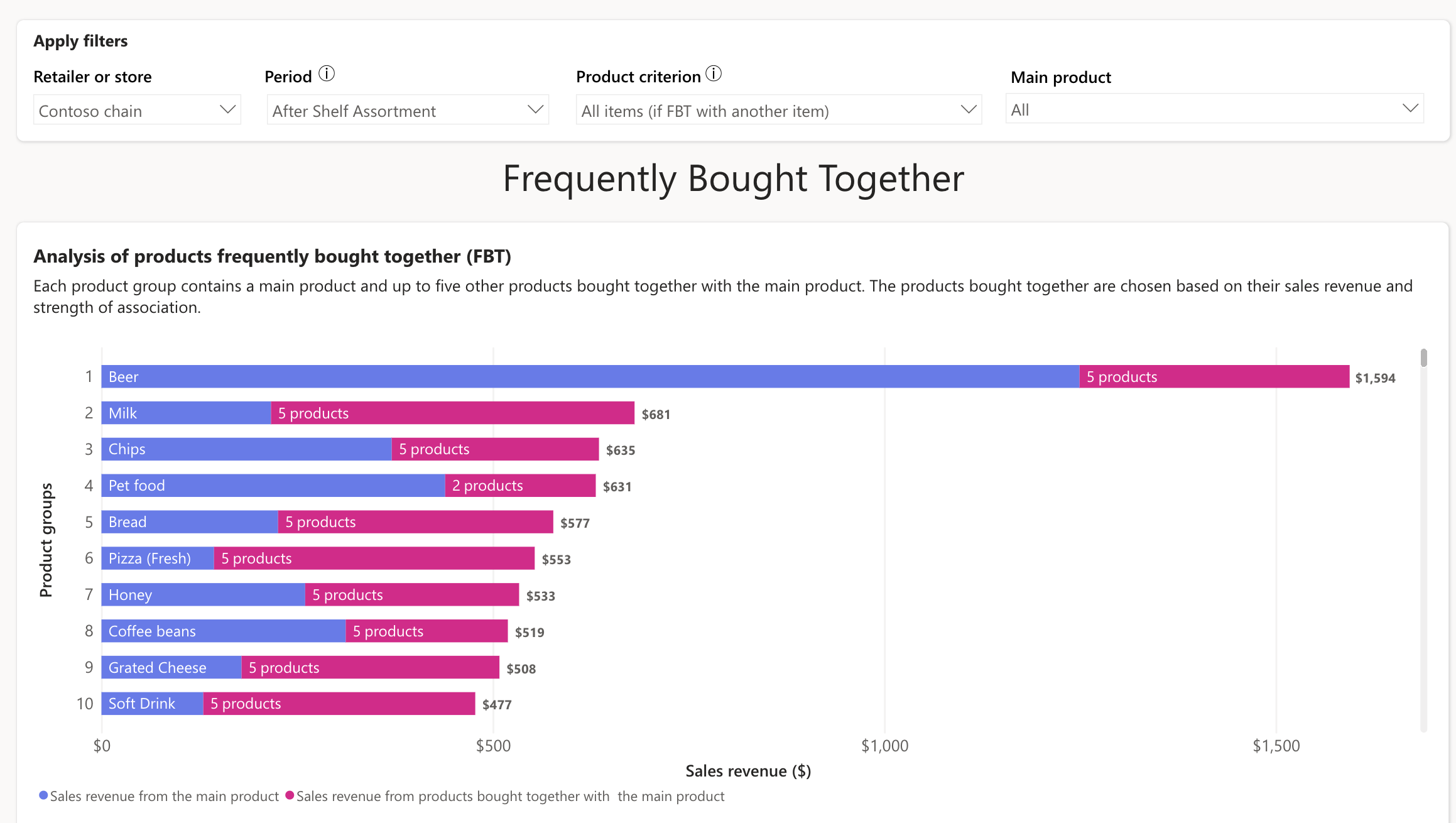Select the Honey main product segment
Viewport: 1456px width, 823px height.
click(201, 594)
